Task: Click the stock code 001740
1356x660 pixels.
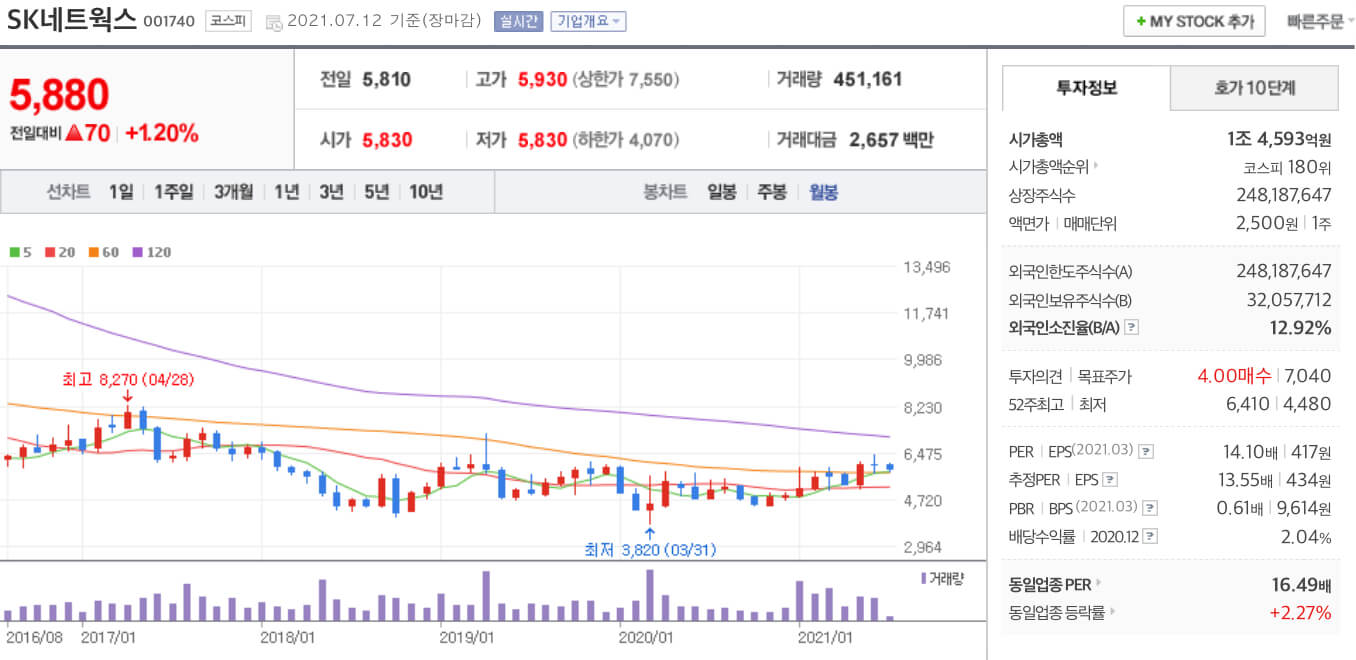Action: pyautogui.click(x=169, y=21)
